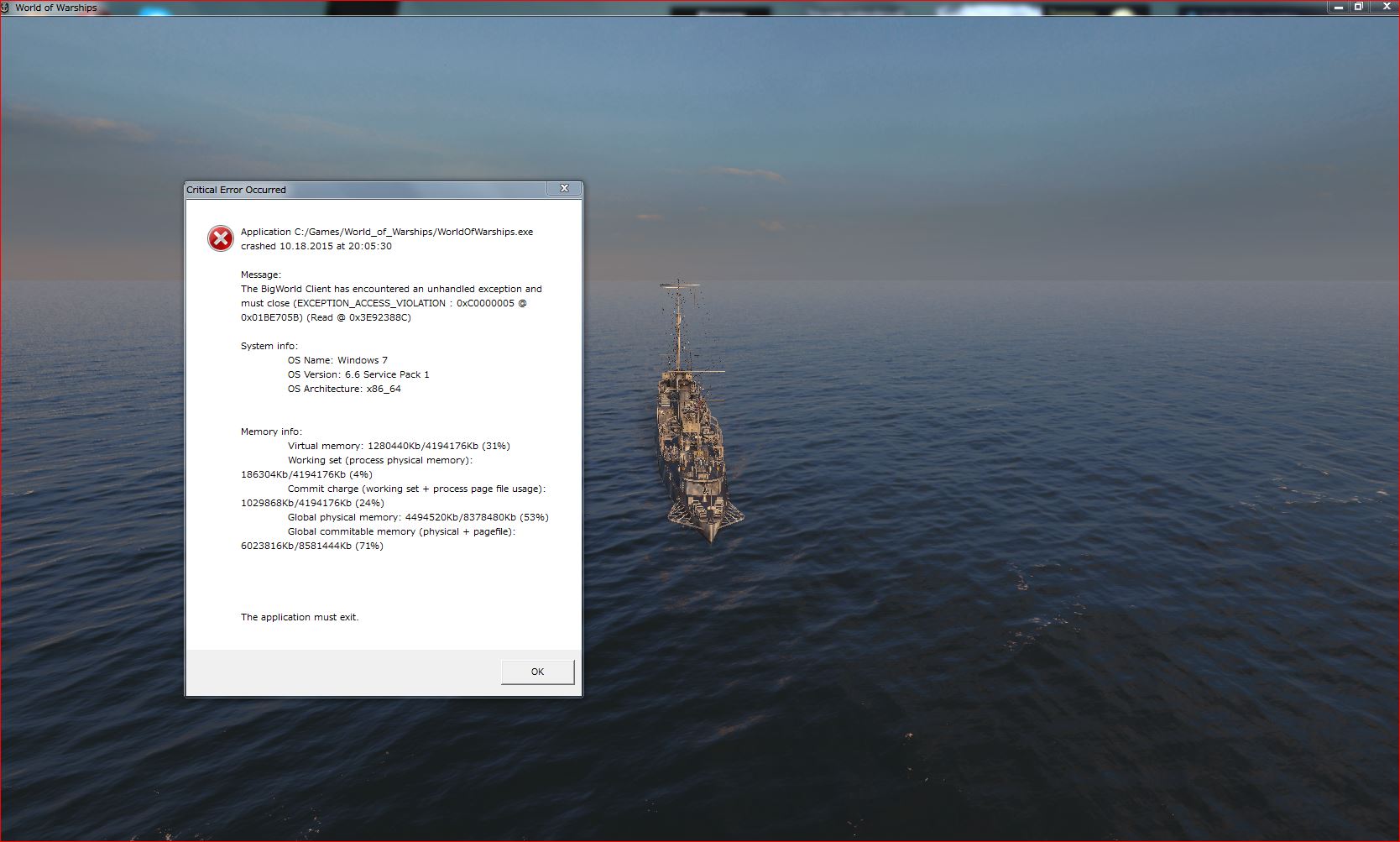Click the World of Warships title icon
This screenshot has width=1400, height=842.
[x=6, y=8]
